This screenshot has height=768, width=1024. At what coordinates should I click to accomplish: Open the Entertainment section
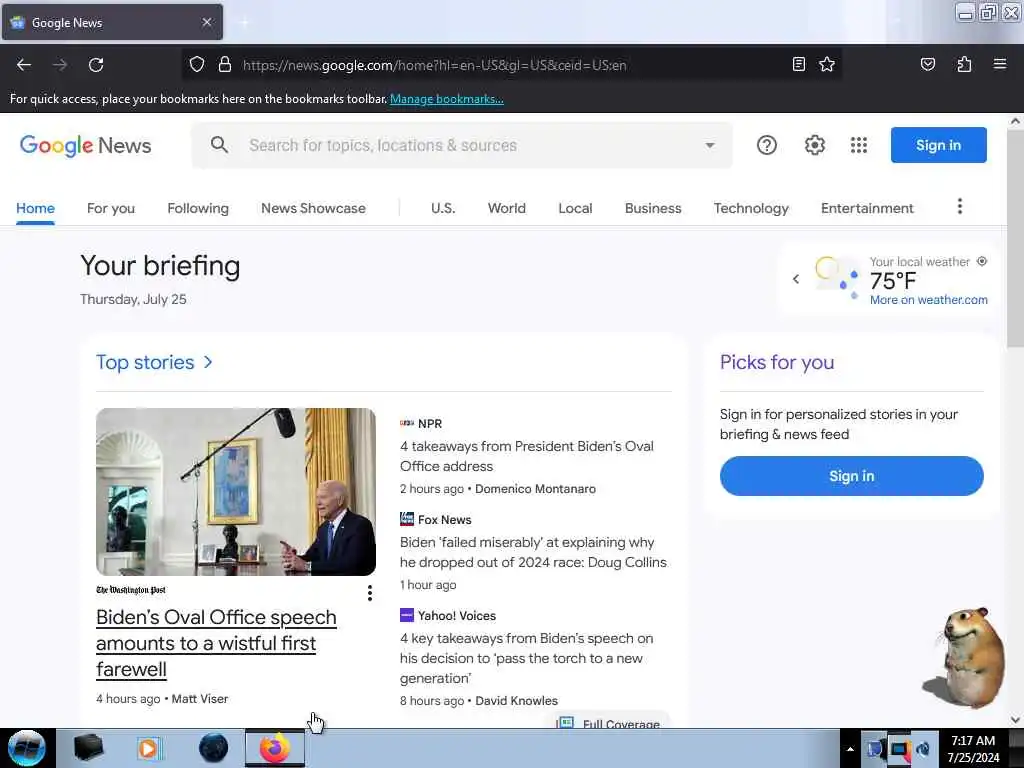(x=867, y=208)
